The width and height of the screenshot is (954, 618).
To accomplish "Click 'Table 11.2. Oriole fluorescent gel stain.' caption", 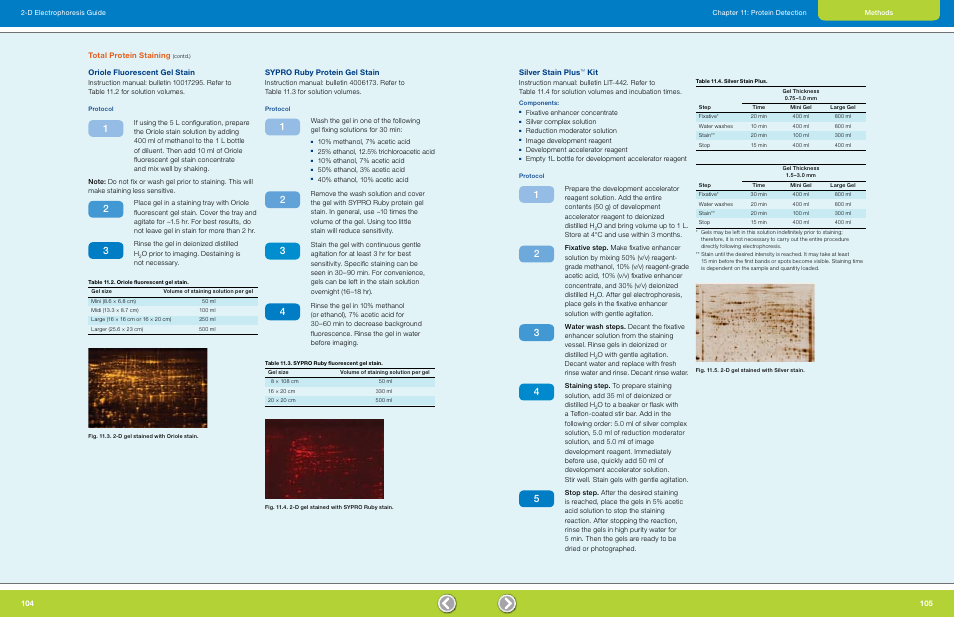I will pyautogui.click(x=138, y=282).
